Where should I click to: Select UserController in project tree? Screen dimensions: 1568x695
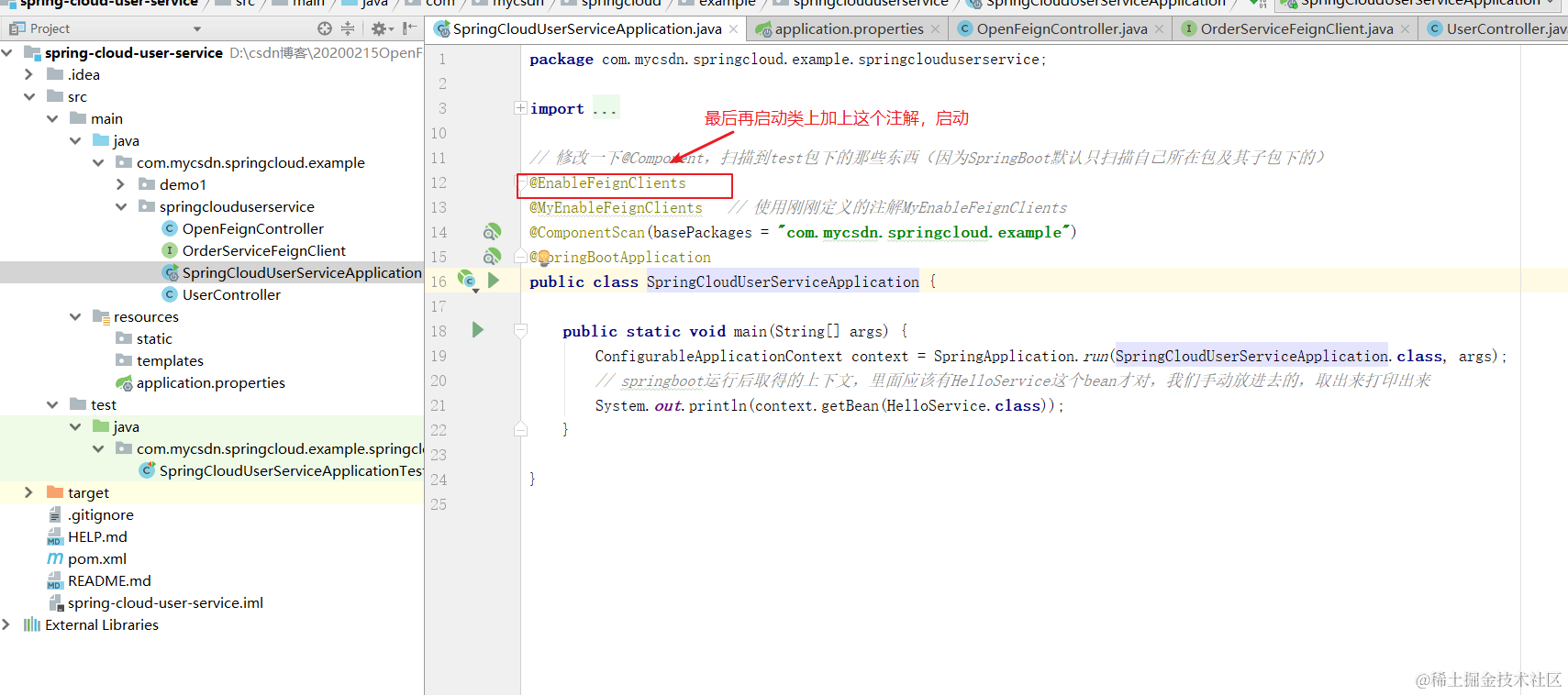click(x=231, y=294)
